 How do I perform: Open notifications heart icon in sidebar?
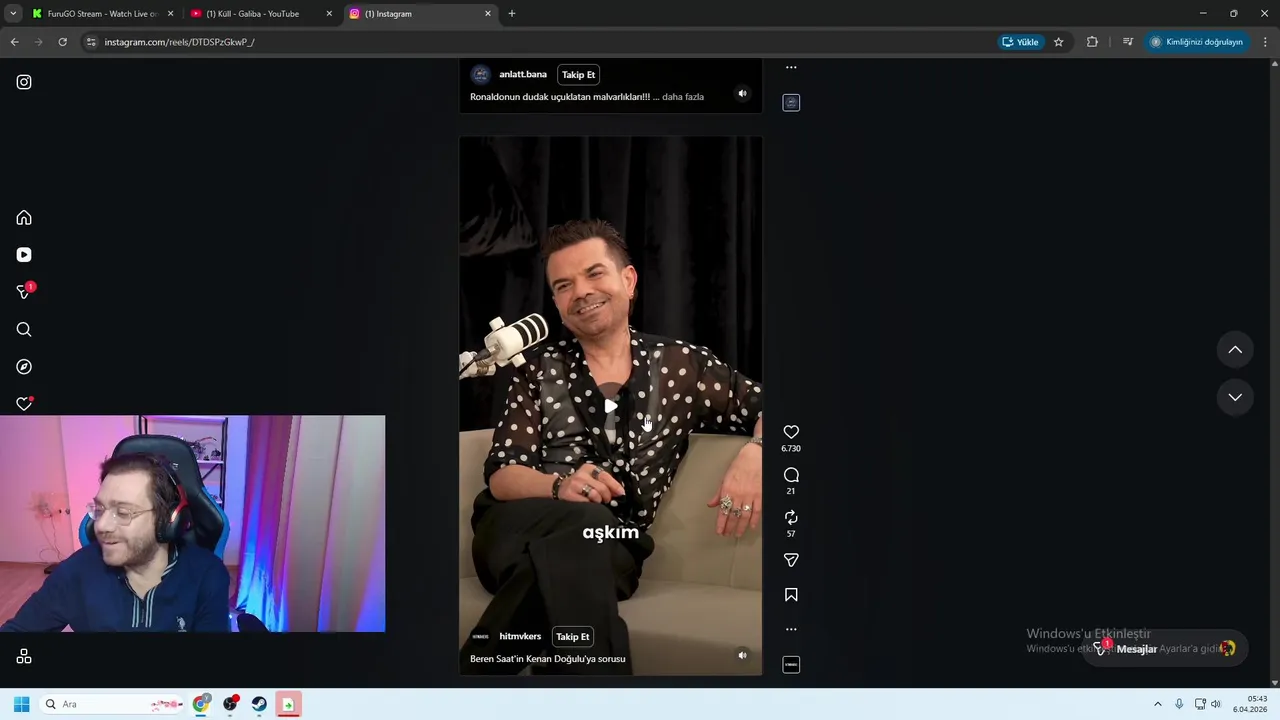point(24,404)
